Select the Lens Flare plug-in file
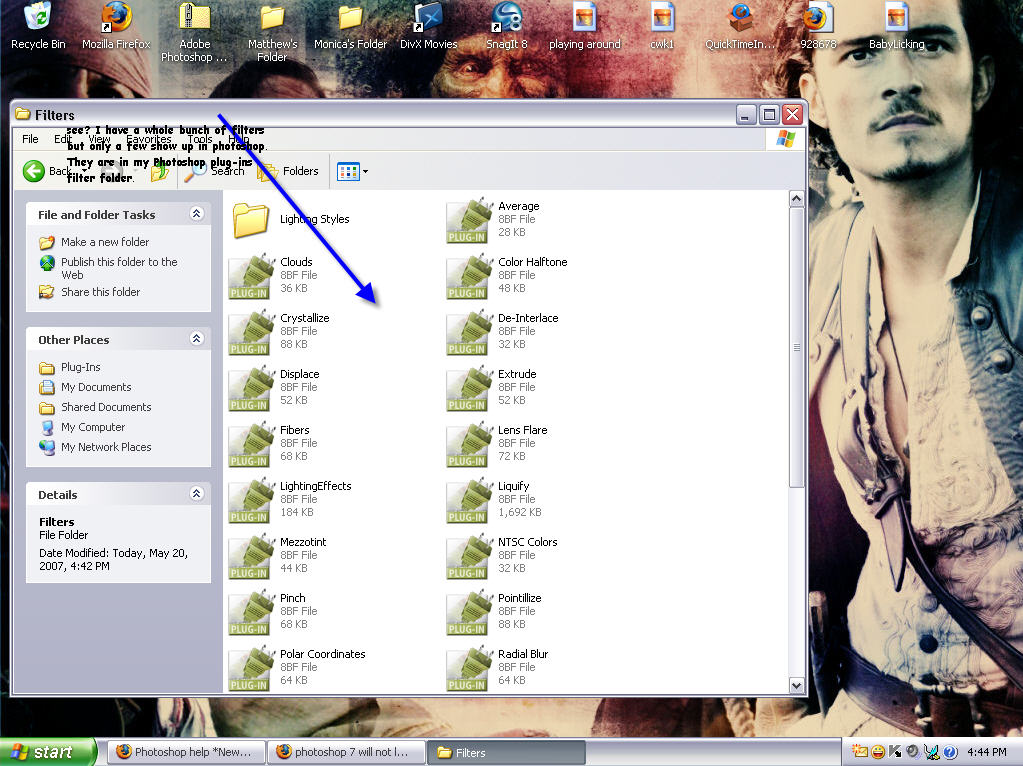The height and width of the screenshot is (766, 1023). tap(497, 444)
